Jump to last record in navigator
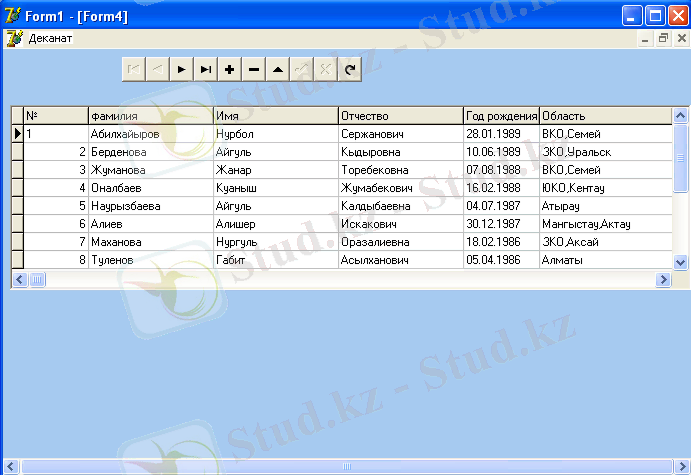The image size is (691, 475). coord(205,69)
